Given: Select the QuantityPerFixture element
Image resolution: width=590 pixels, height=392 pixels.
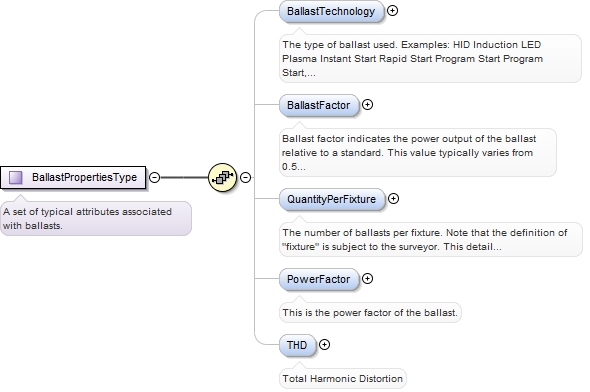Looking at the screenshot, I should (332, 199).
